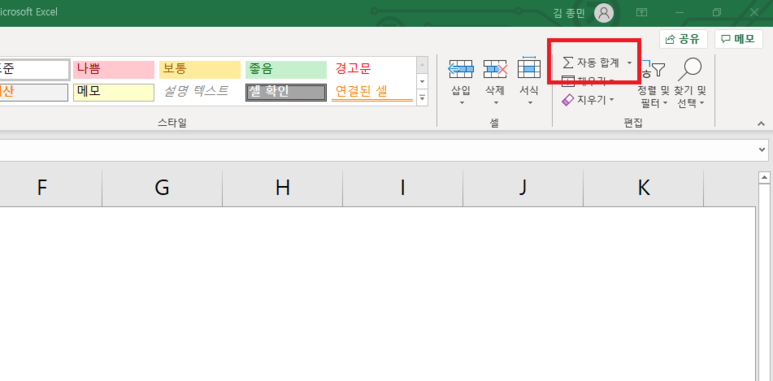Screen dimensions: 773x381
Task: Expand the cell styles gallery
Action: tap(422, 99)
